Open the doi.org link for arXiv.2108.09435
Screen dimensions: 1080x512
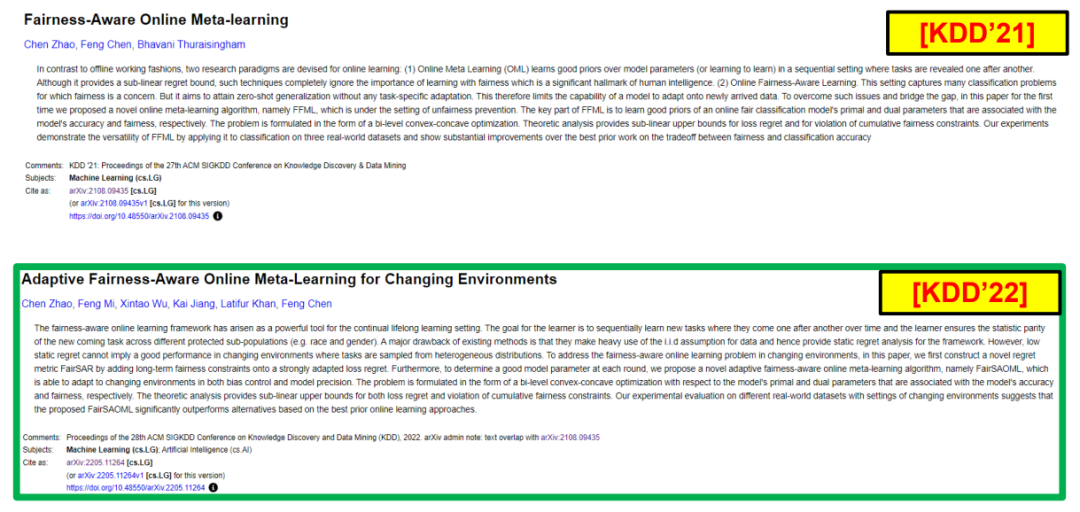pos(139,215)
